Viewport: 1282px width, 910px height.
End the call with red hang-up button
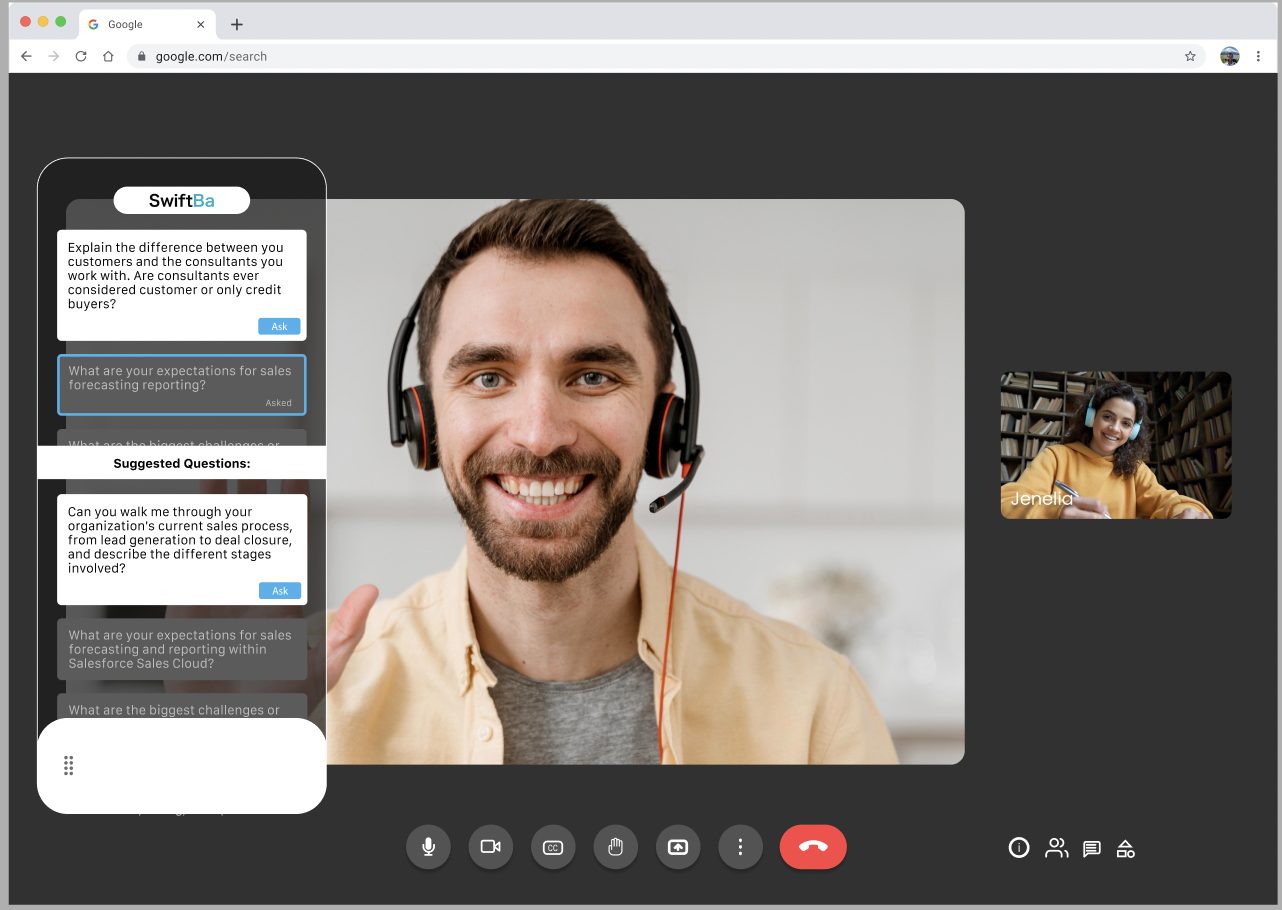tap(813, 847)
